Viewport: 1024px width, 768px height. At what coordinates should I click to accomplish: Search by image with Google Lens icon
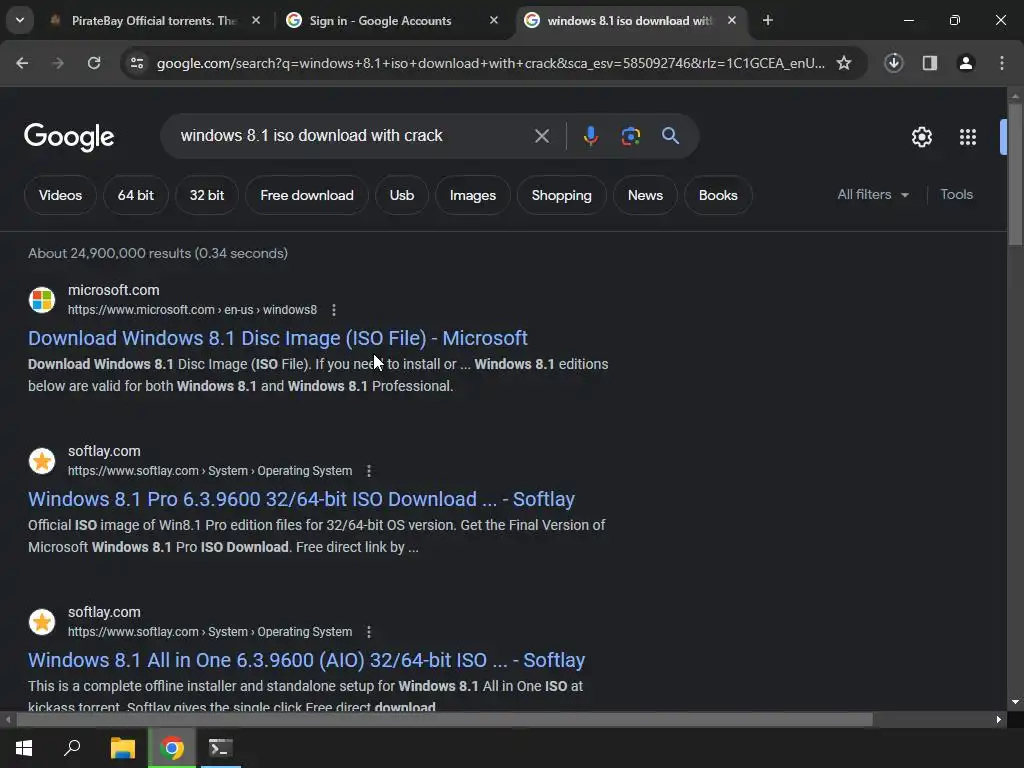630,136
